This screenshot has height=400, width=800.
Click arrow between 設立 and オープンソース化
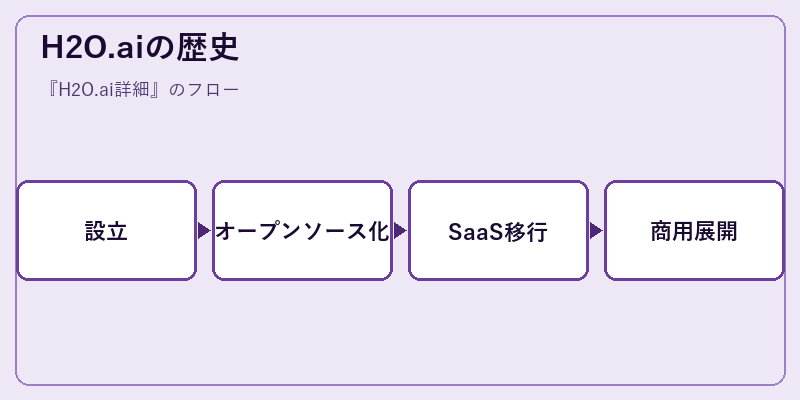click(x=204, y=231)
